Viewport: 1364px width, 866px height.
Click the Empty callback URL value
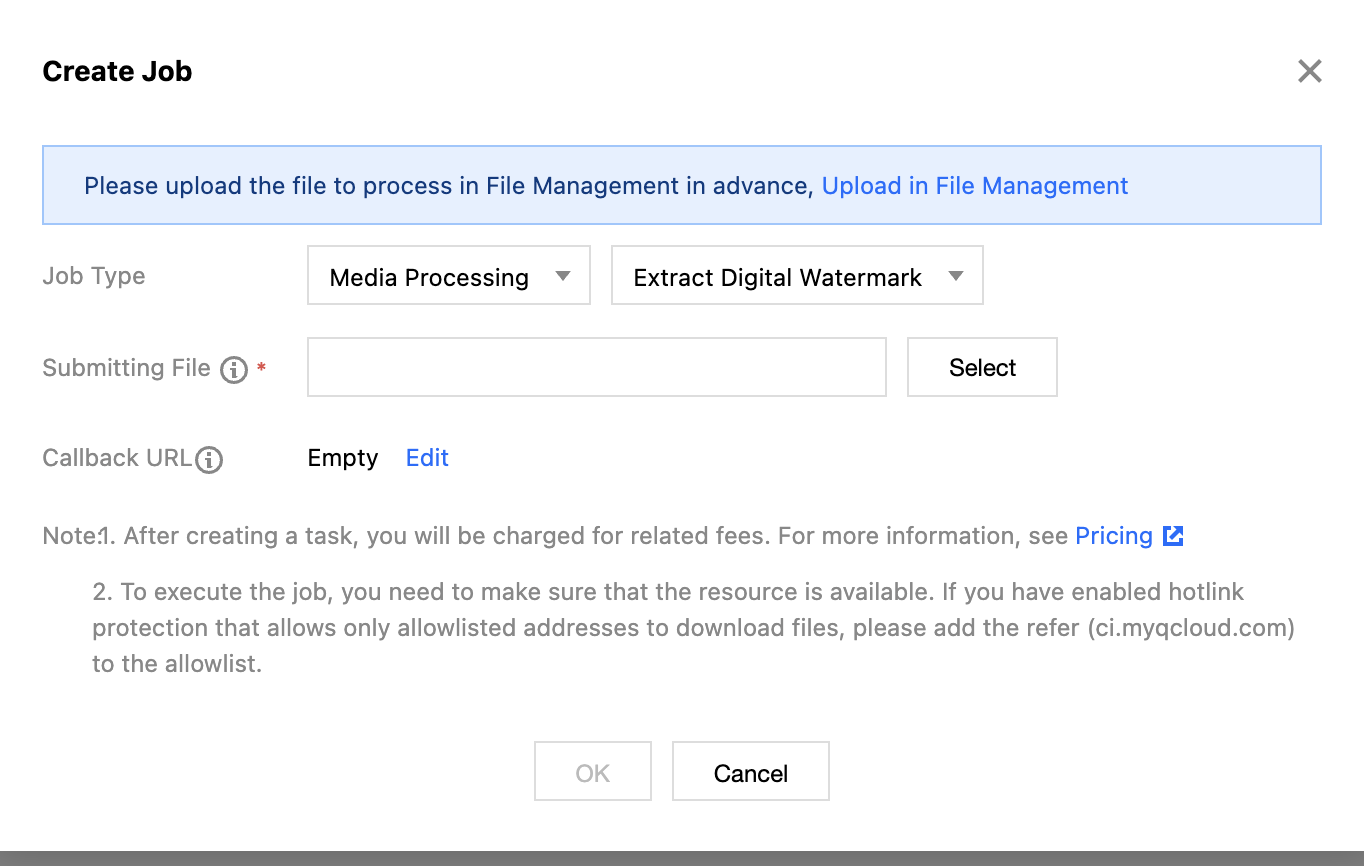pyautogui.click(x=343, y=458)
